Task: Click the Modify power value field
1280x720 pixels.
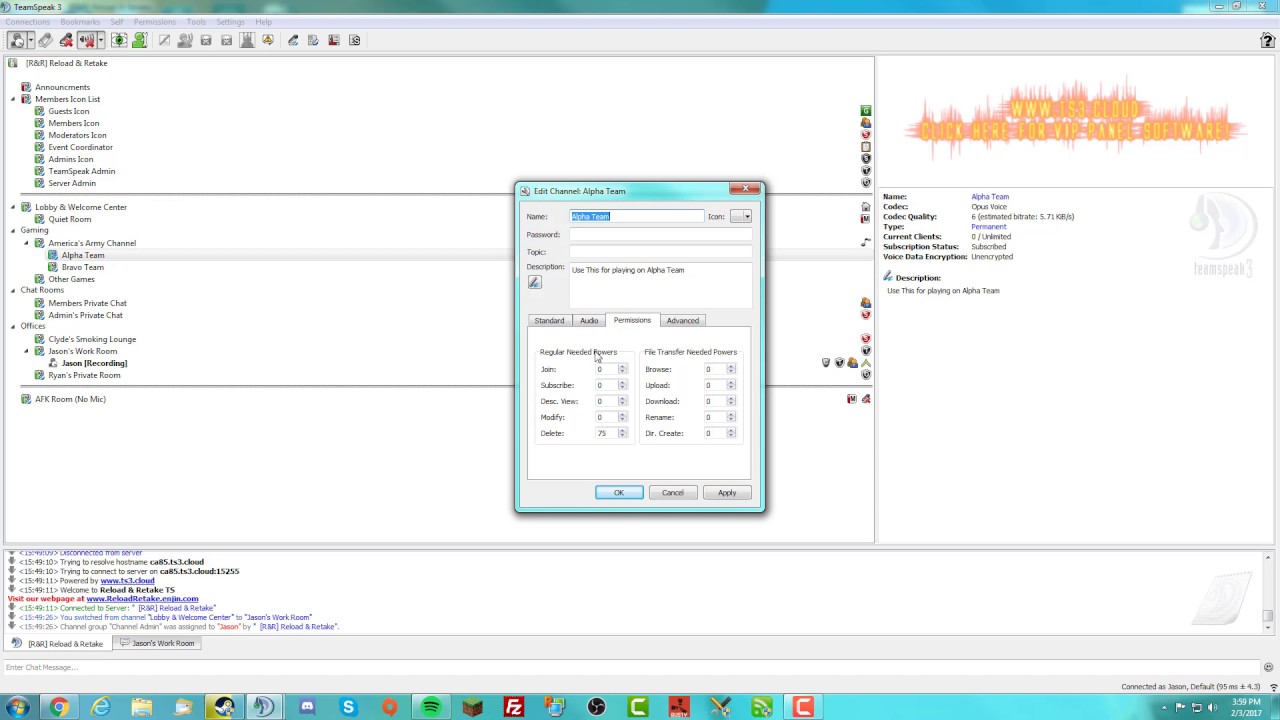Action: [605, 417]
